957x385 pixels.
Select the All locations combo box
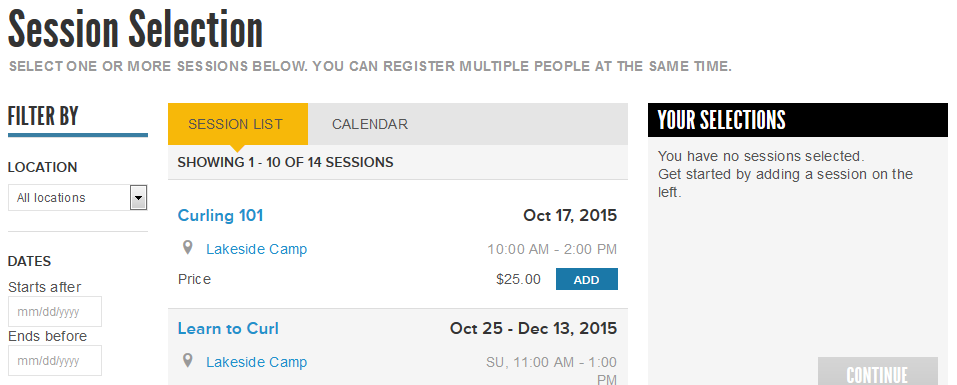78,198
